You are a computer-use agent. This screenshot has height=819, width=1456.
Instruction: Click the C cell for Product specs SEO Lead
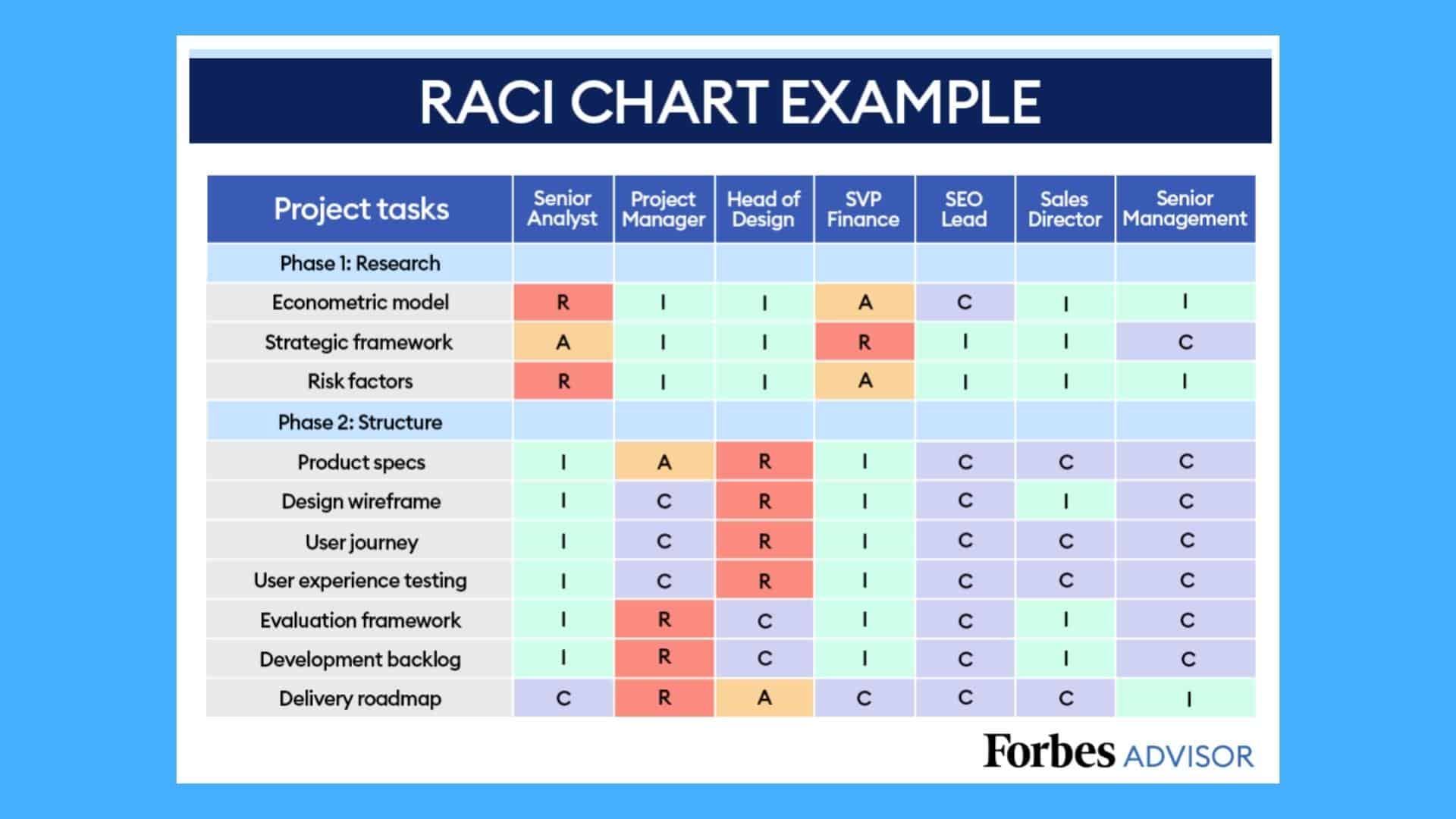(x=963, y=462)
